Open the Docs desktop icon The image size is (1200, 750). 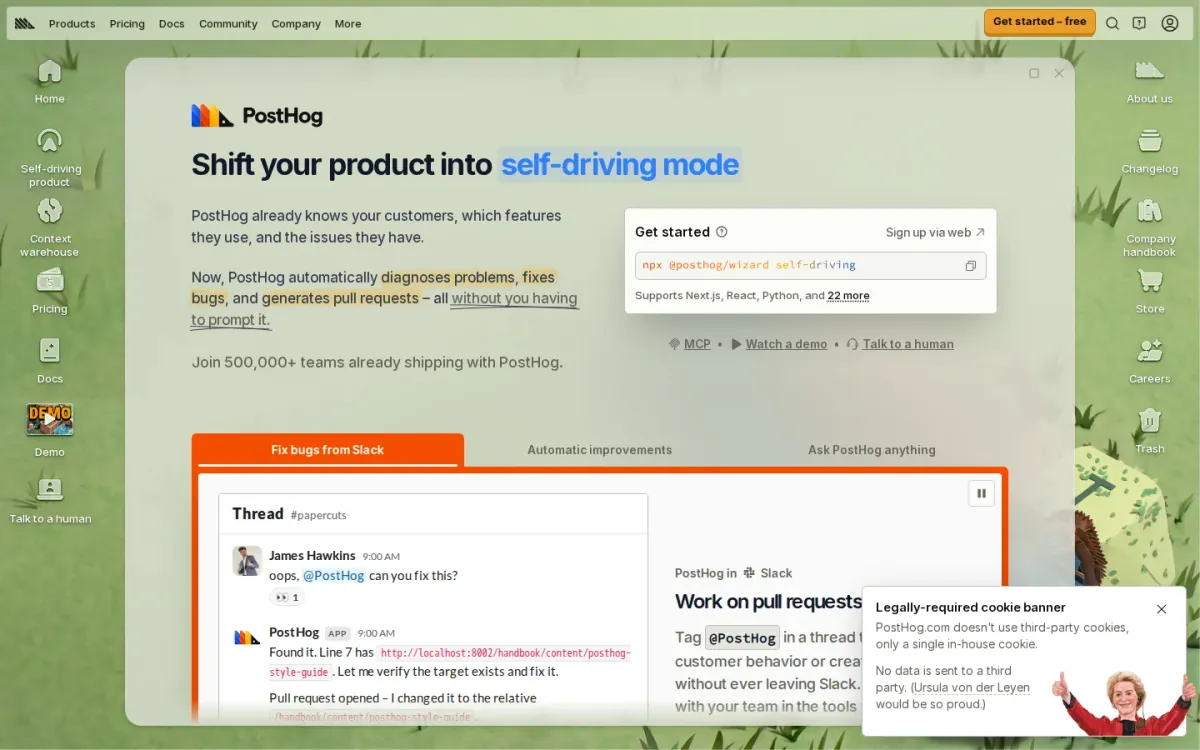click(49, 361)
